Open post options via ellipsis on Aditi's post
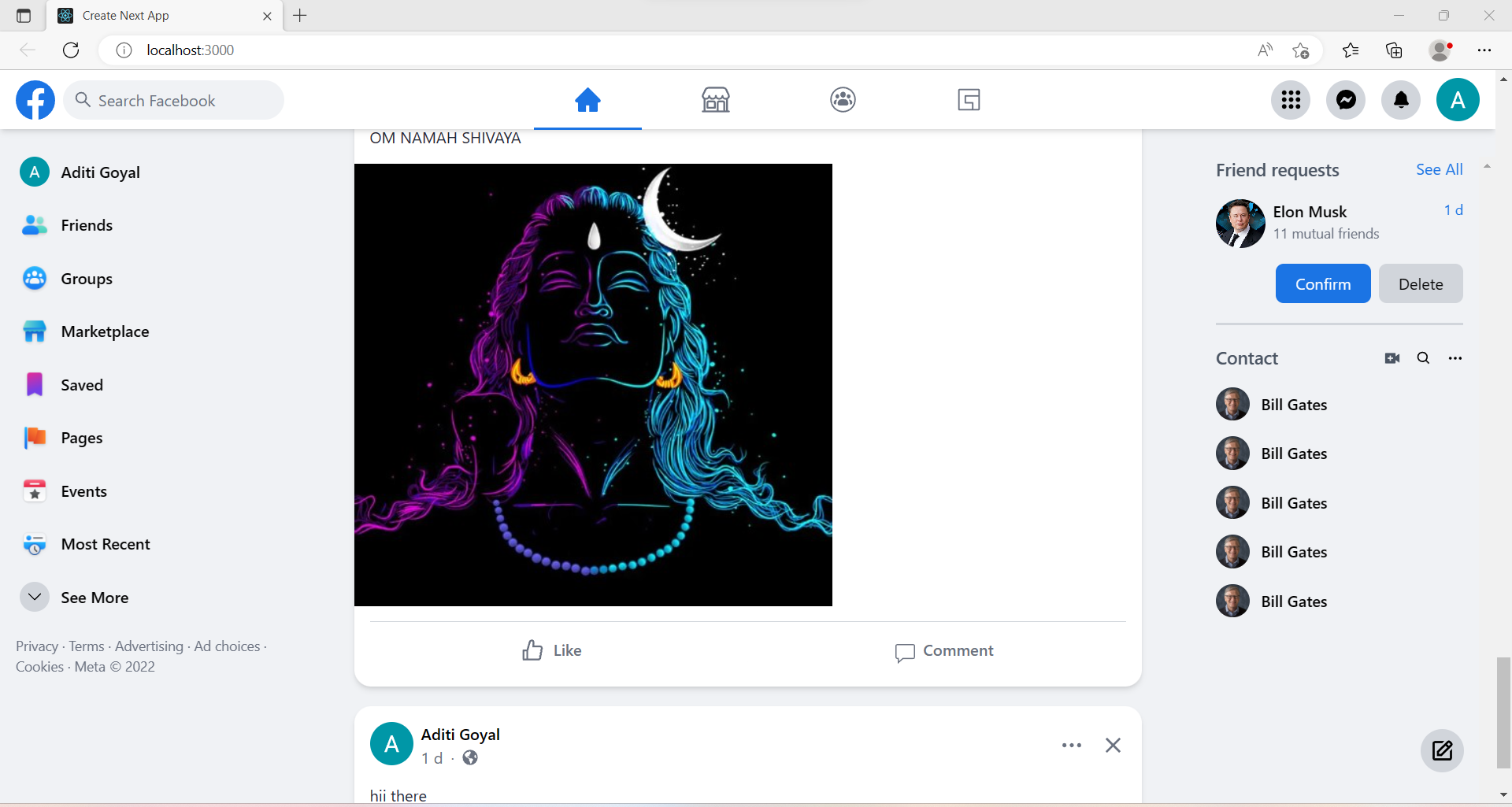This screenshot has width=1512, height=807. pos(1072,745)
